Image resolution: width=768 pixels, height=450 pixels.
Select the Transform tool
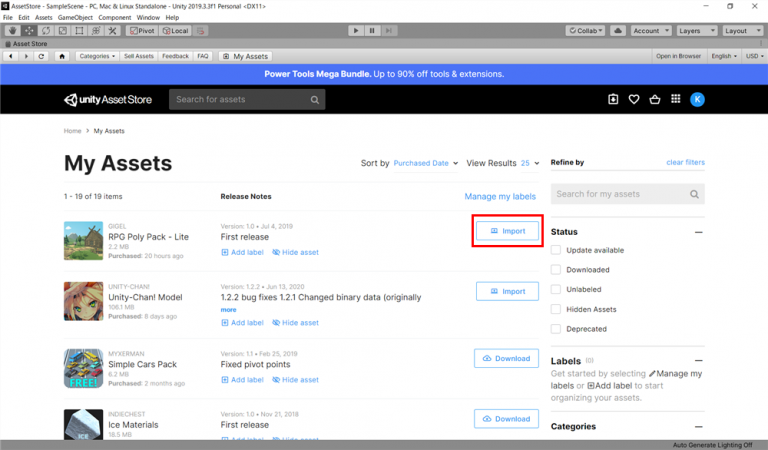[96, 30]
